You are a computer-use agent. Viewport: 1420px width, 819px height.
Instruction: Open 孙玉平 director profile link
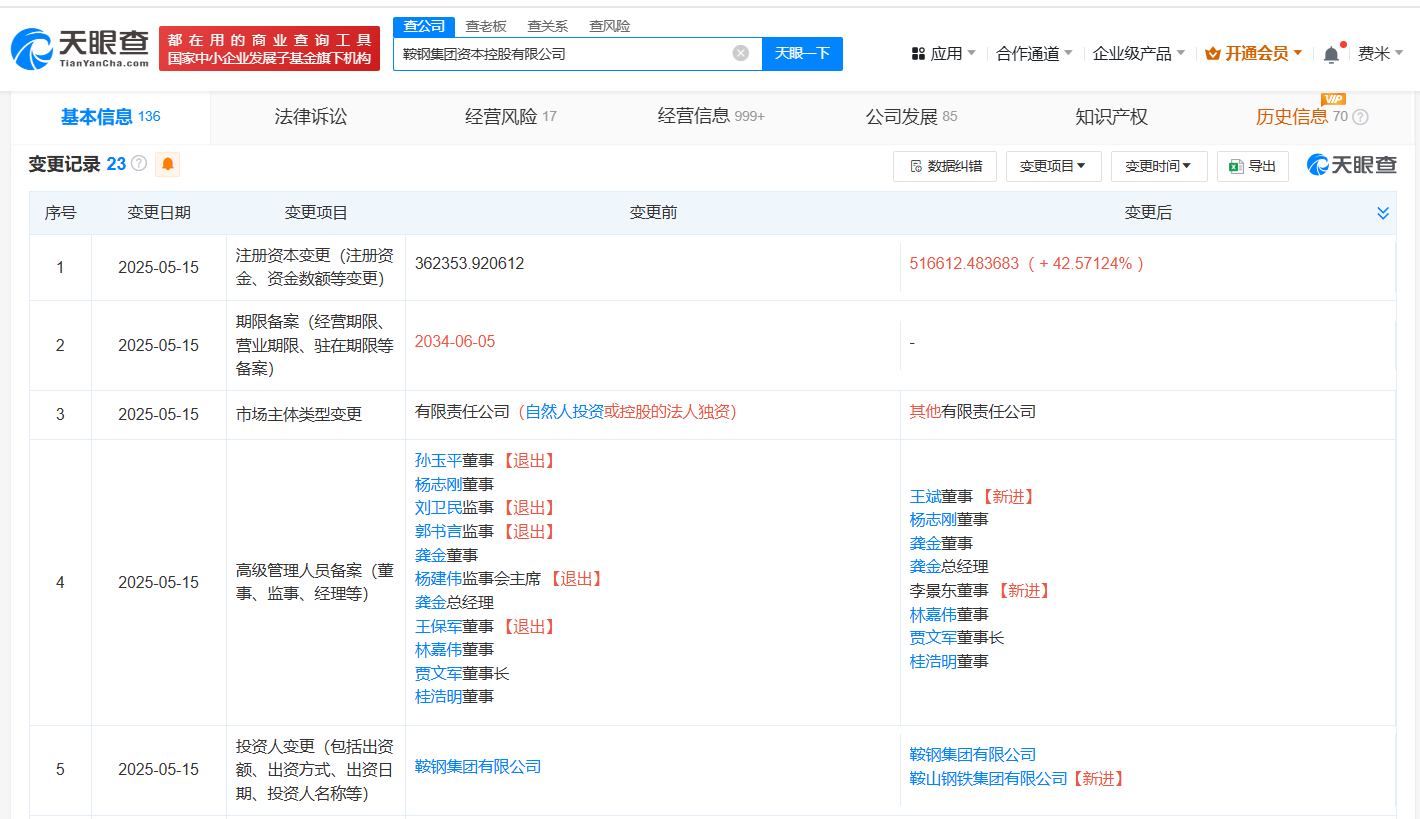pos(438,461)
